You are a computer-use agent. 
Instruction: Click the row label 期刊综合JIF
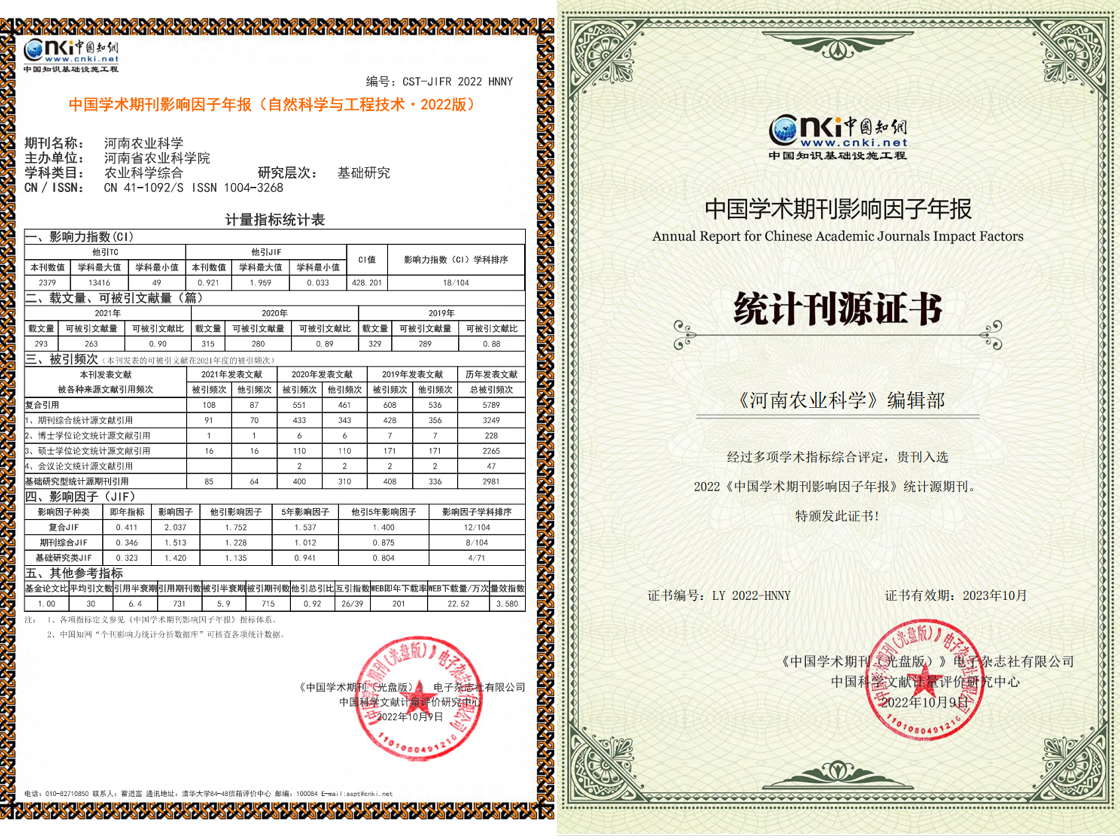pyautogui.click(x=64, y=543)
